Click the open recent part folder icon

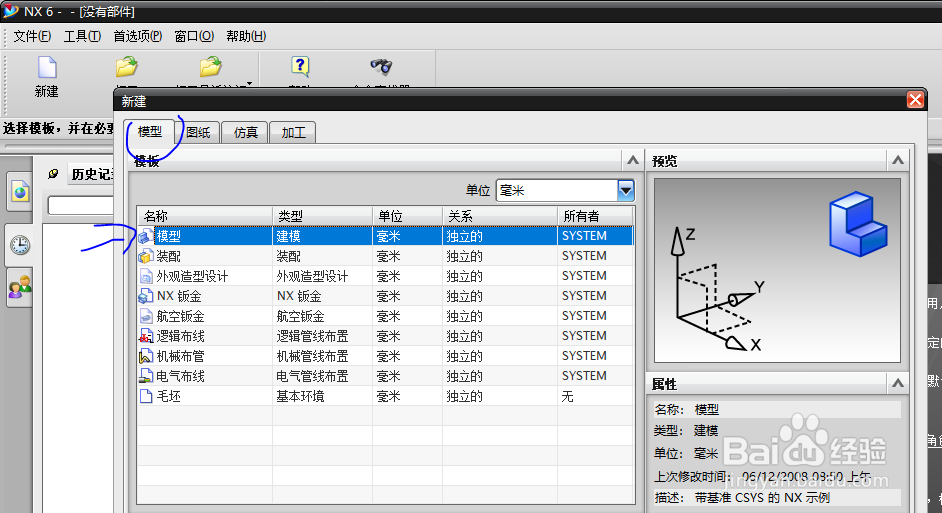211,67
